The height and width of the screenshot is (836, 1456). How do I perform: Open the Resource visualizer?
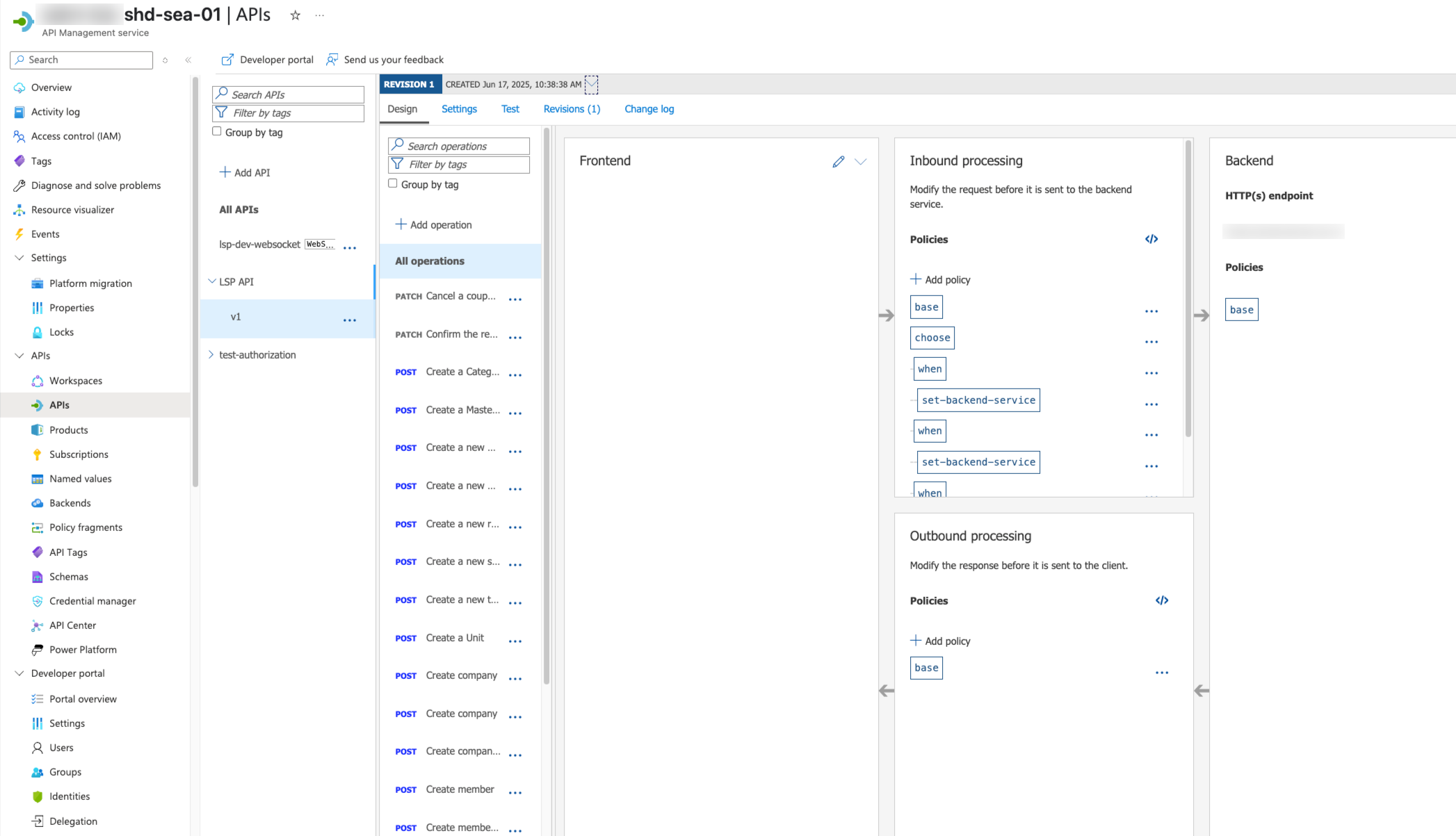pos(72,210)
